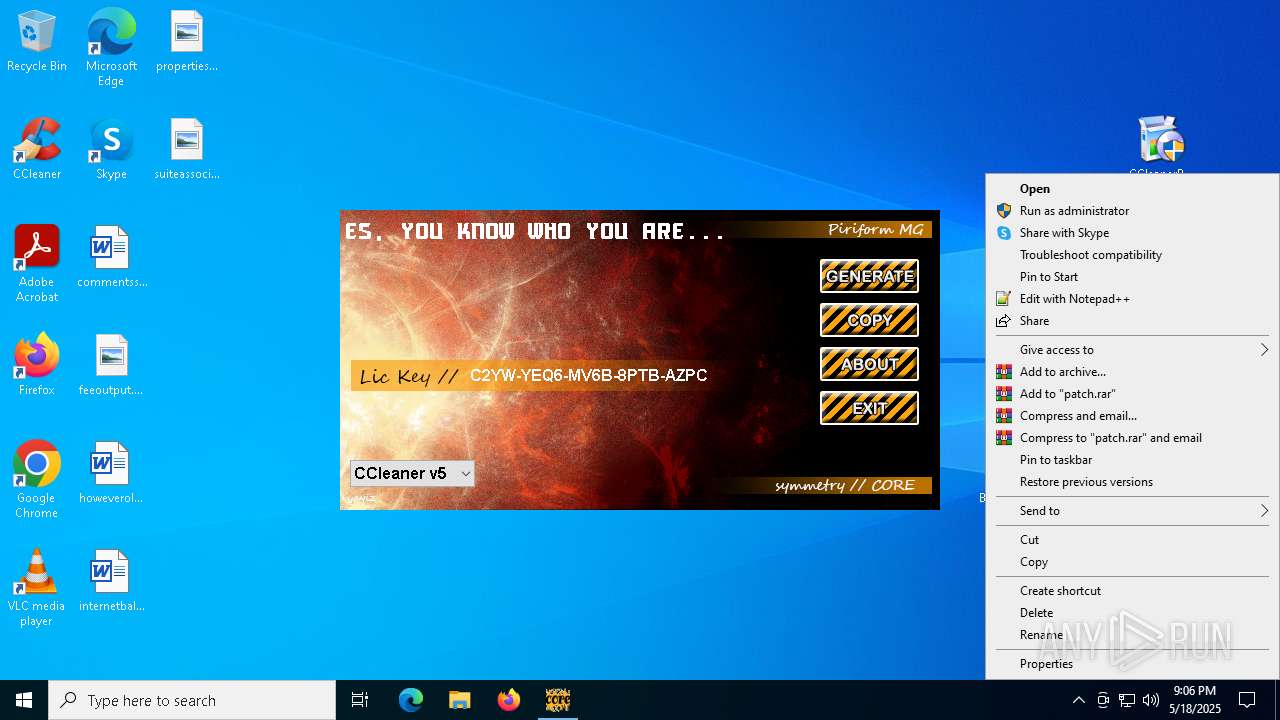Click the Meet Now tray icon

tap(1103, 700)
